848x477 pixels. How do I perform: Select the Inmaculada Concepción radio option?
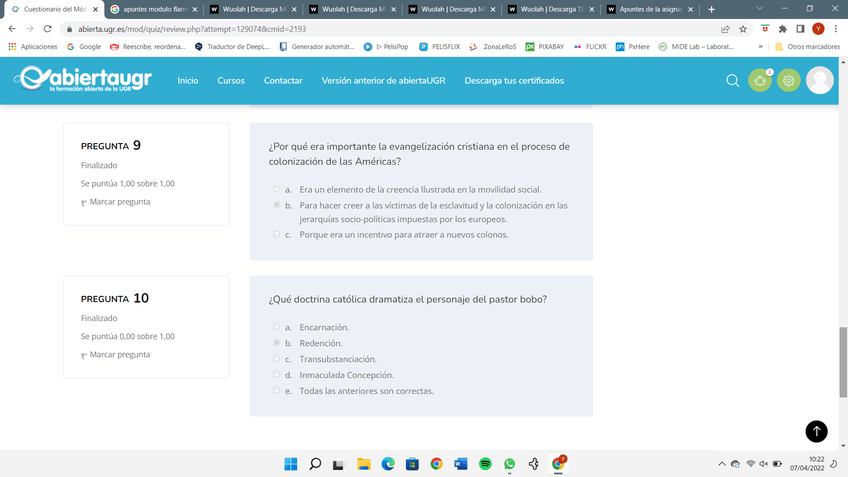click(x=276, y=374)
